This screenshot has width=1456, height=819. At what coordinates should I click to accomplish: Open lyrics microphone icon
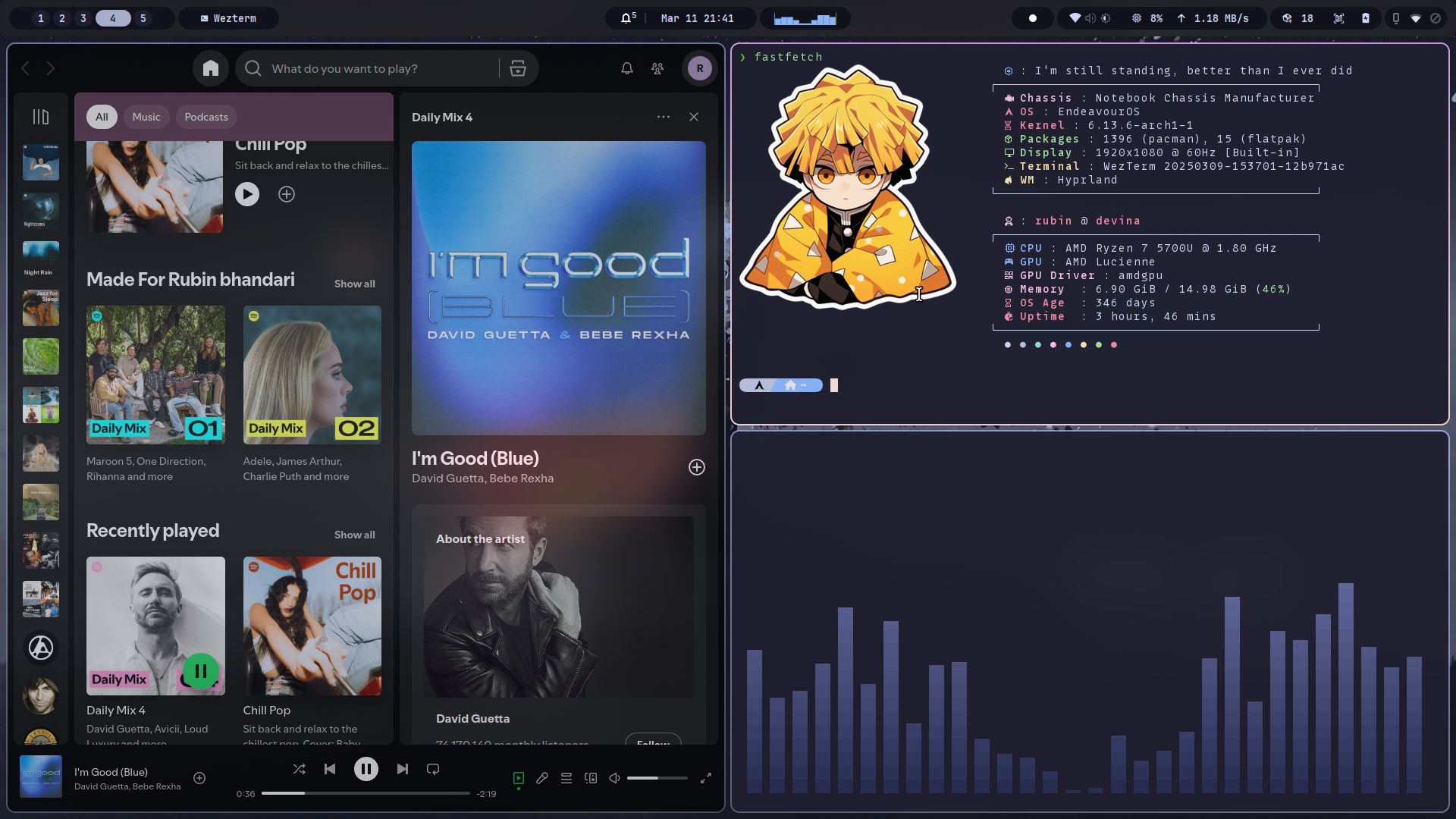click(x=542, y=778)
